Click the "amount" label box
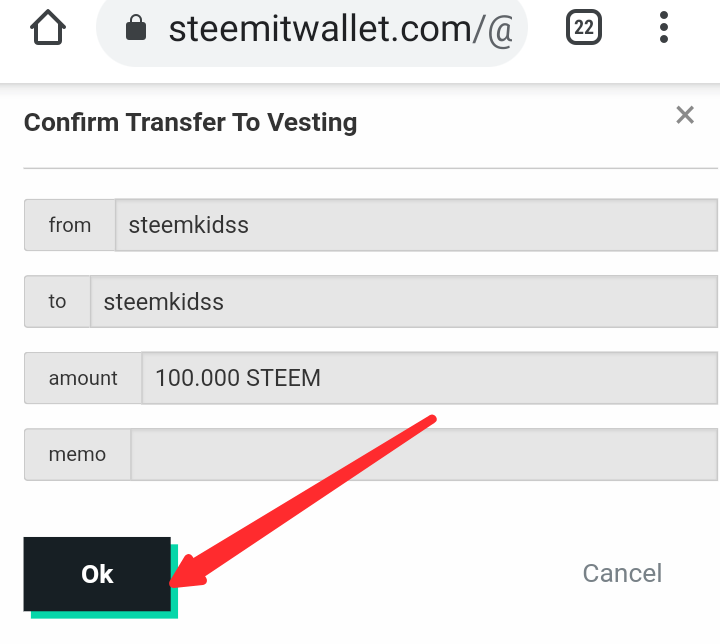This screenshot has width=720, height=644. 83,378
